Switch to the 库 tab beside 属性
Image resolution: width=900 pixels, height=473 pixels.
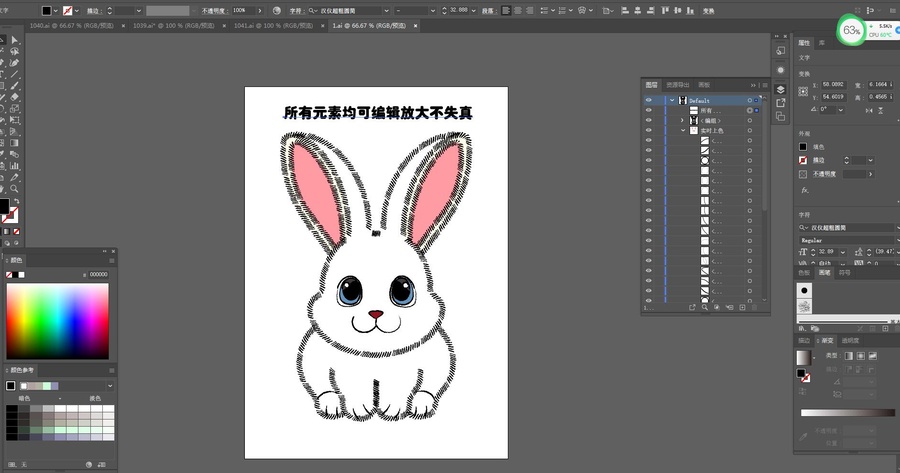[x=822, y=43]
